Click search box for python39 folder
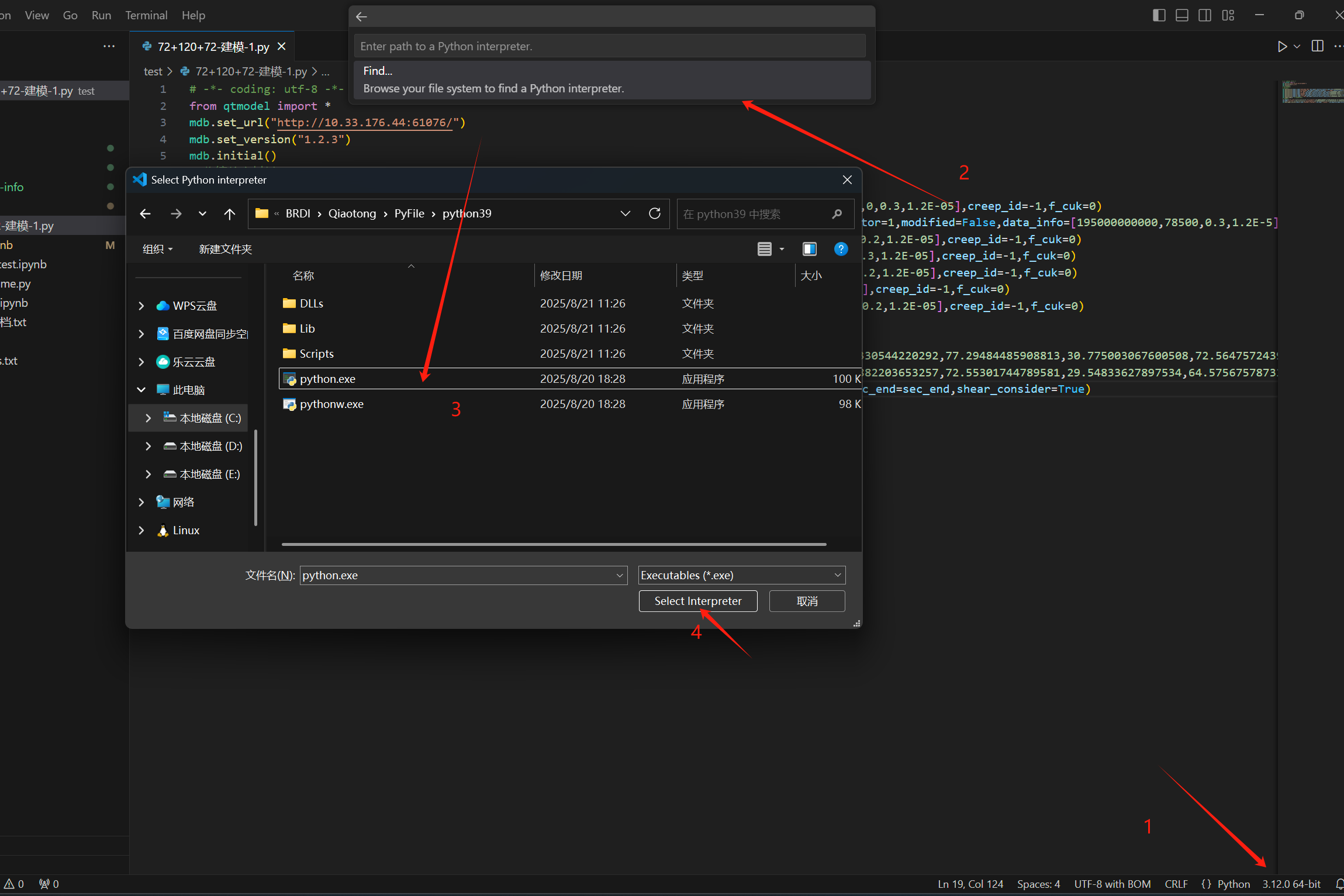Image resolution: width=1344 pixels, height=896 pixels. coord(765,214)
